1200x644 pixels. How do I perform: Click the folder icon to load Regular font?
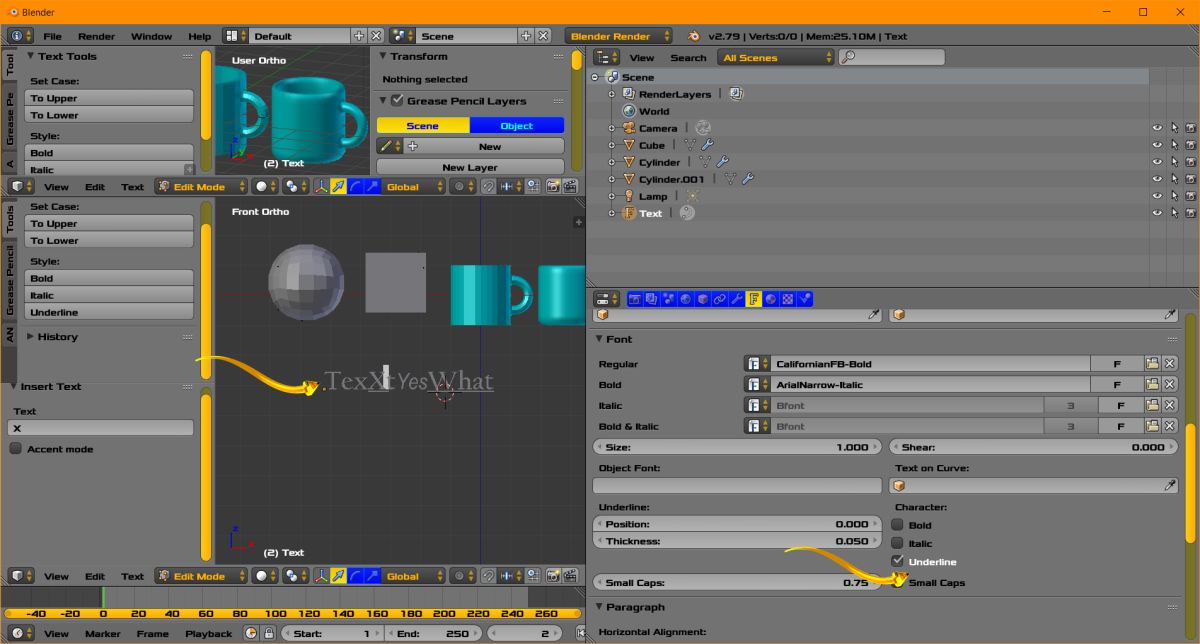click(x=1152, y=364)
